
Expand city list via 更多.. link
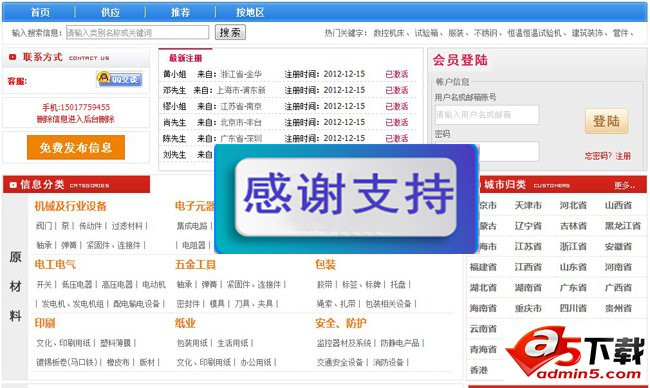click(x=624, y=185)
